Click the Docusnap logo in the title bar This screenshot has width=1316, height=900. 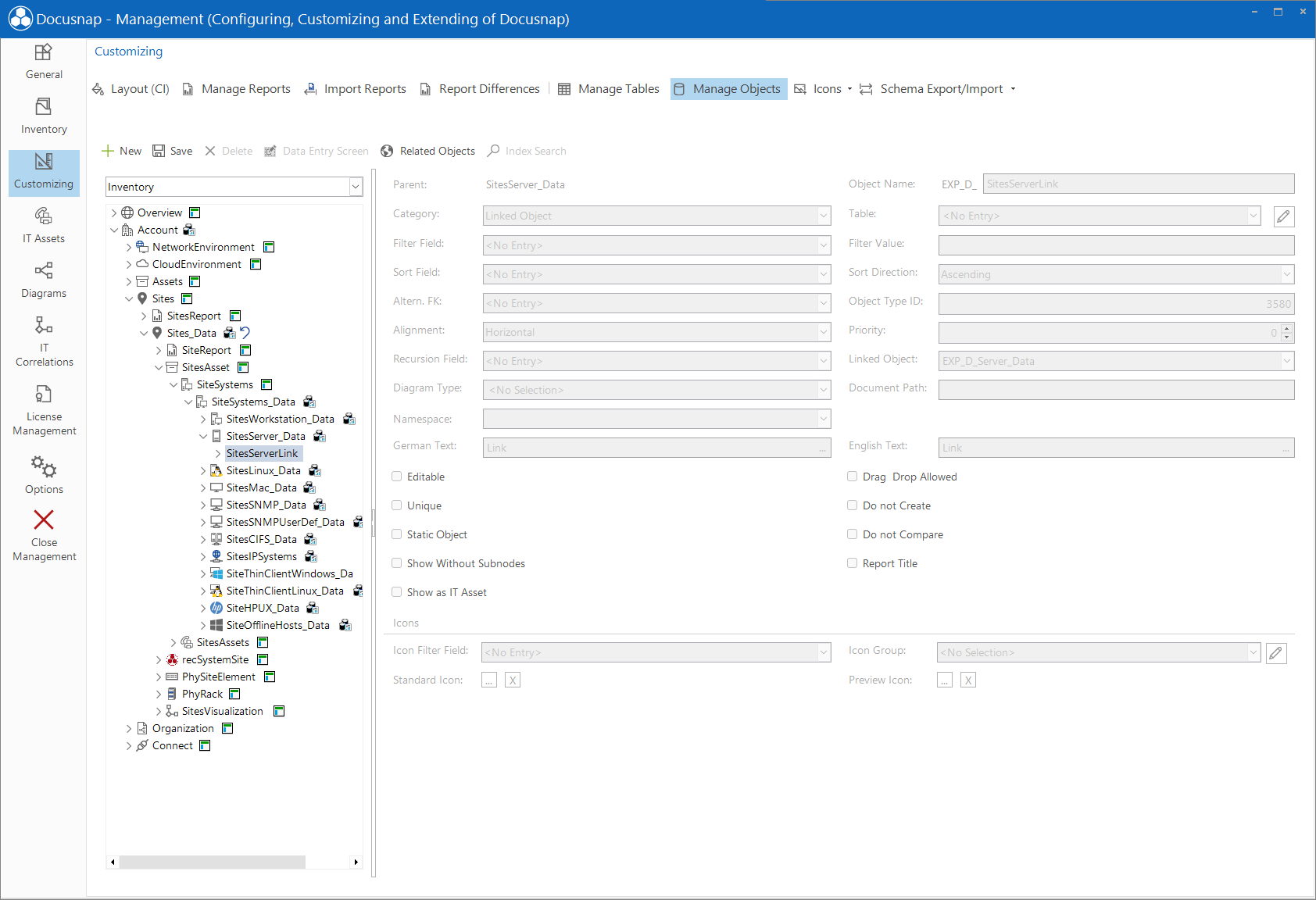coord(20,19)
